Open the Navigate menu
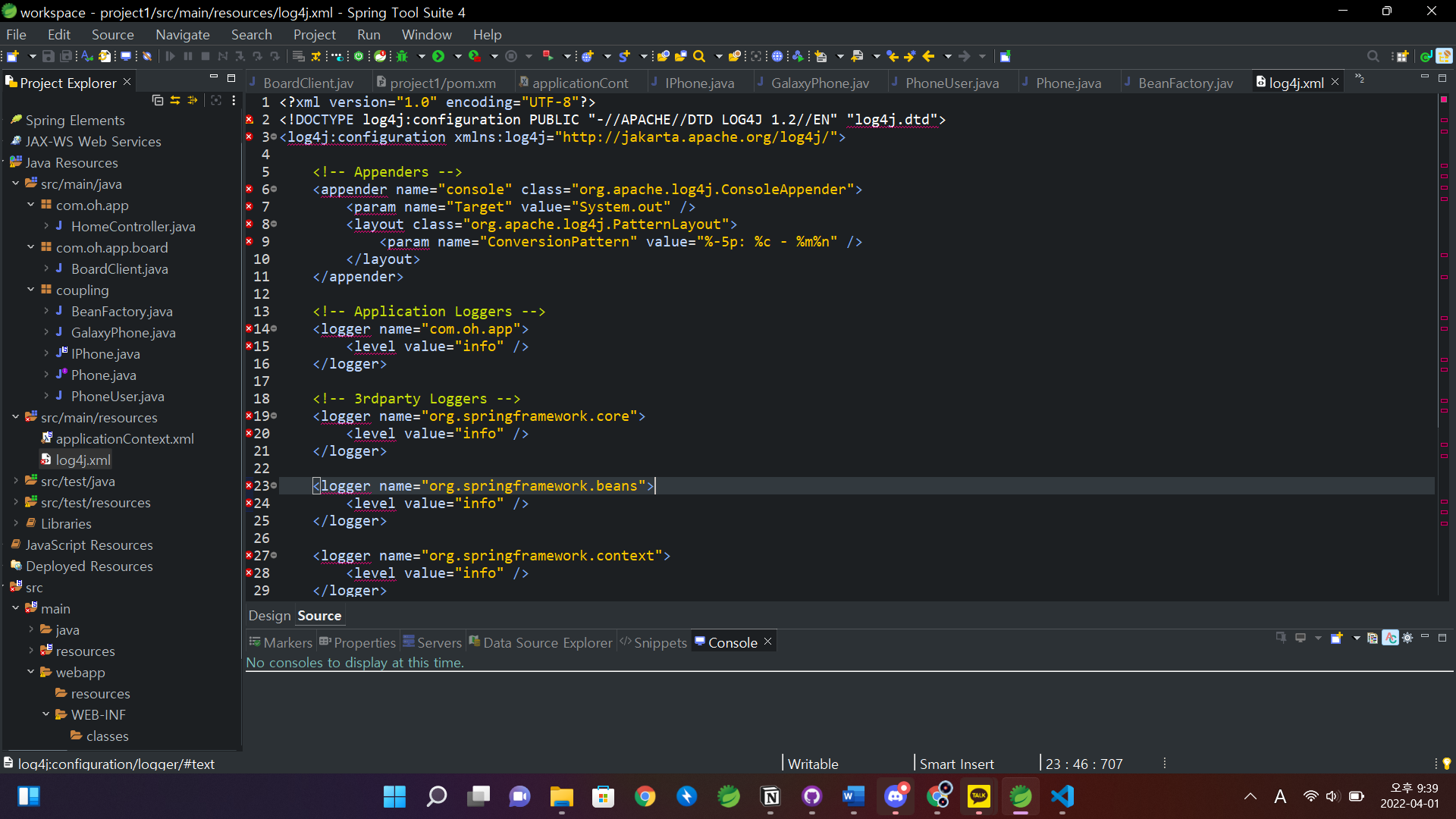 (182, 35)
